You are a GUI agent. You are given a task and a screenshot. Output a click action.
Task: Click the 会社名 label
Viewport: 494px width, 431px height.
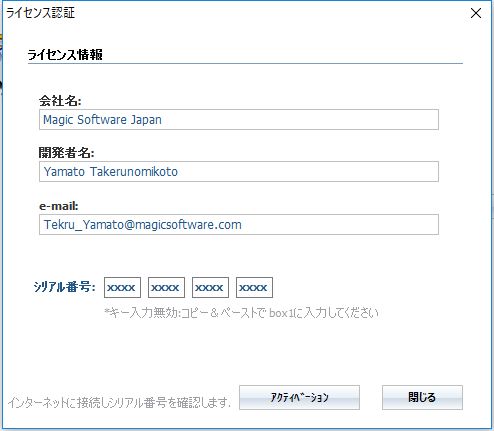(60, 100)
